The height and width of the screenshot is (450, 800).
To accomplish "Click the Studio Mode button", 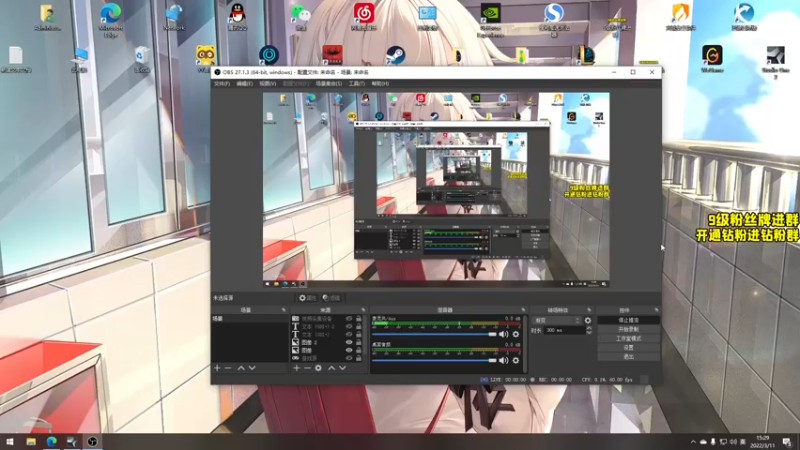I will tap(628, 339).
